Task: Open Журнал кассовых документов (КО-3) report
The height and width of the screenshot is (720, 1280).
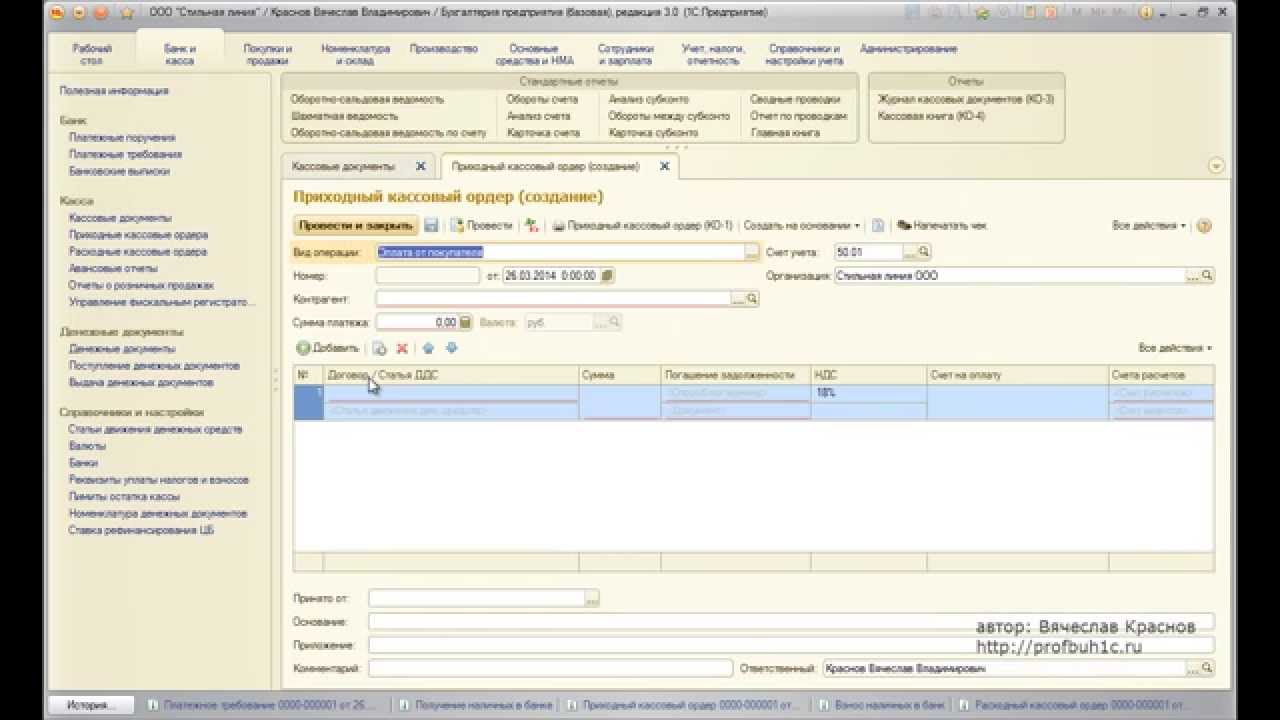Action: 966,99
